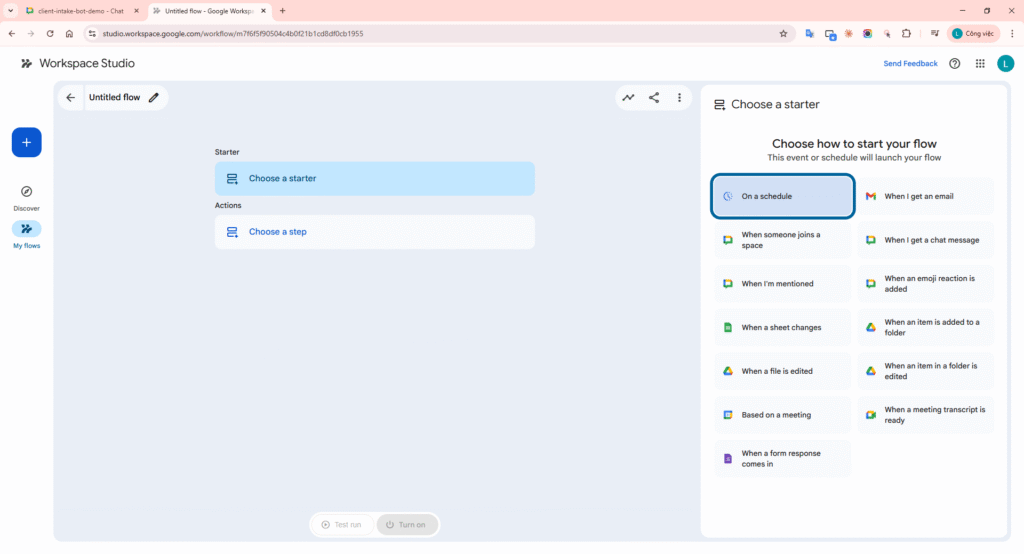Screen dimensions: 1024x554
Task: Open the Discover compass icon
Action: point(26,192)
